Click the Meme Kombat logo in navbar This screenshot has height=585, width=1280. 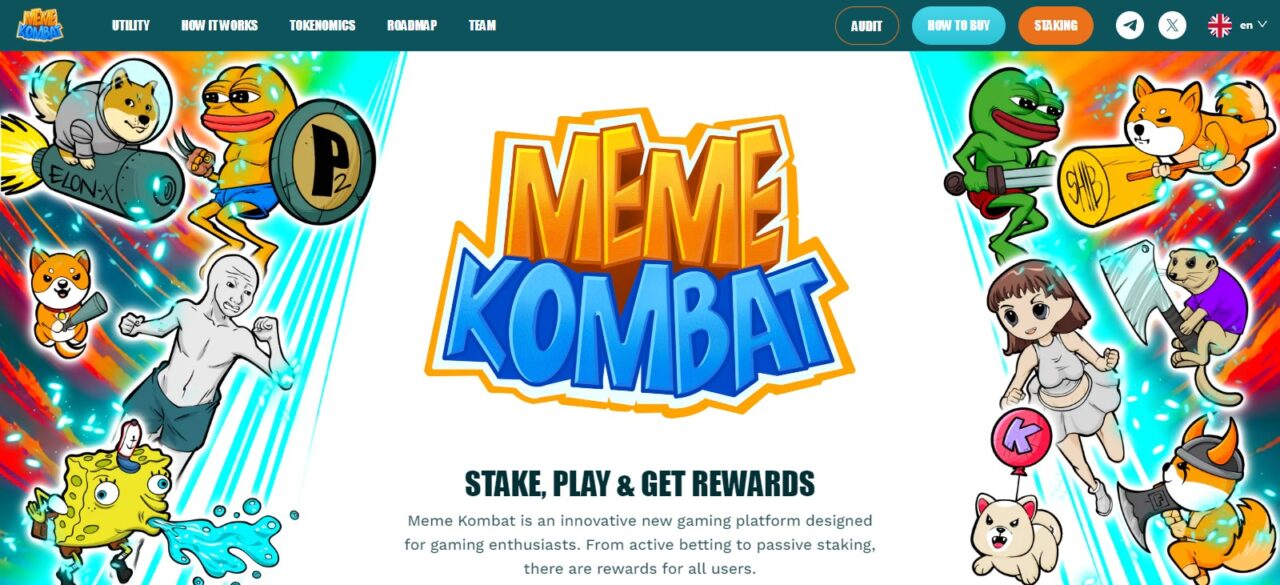40,25
